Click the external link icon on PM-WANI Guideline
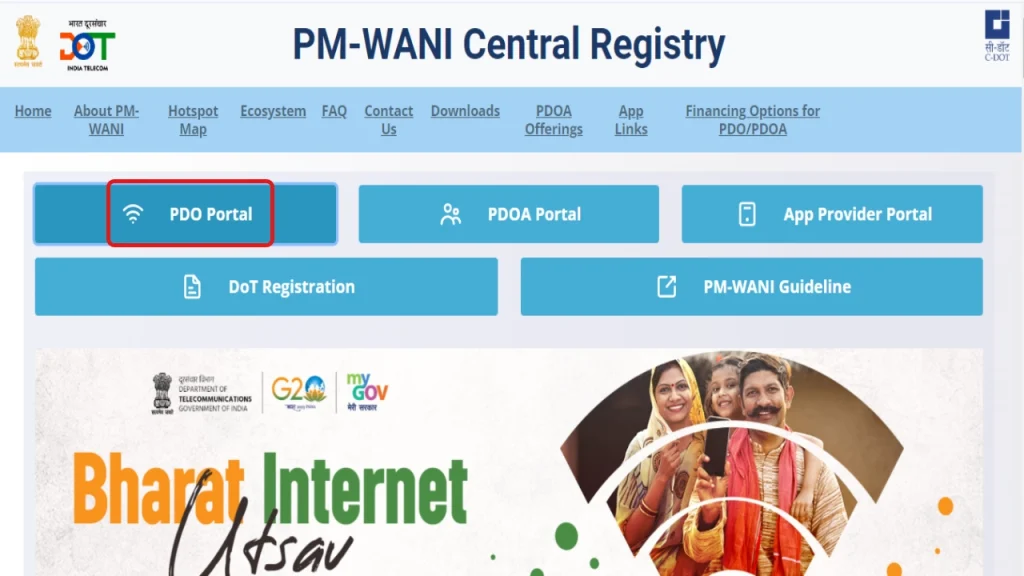 [666, 287]
